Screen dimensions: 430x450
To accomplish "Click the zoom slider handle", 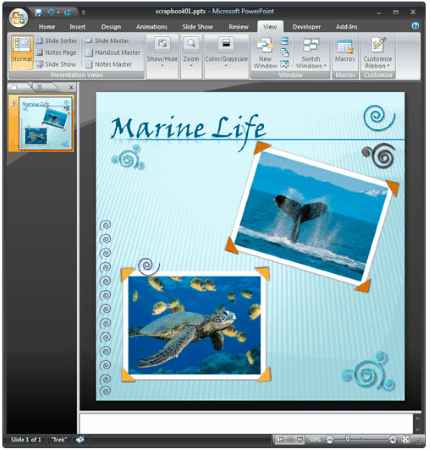I will 347,439.
